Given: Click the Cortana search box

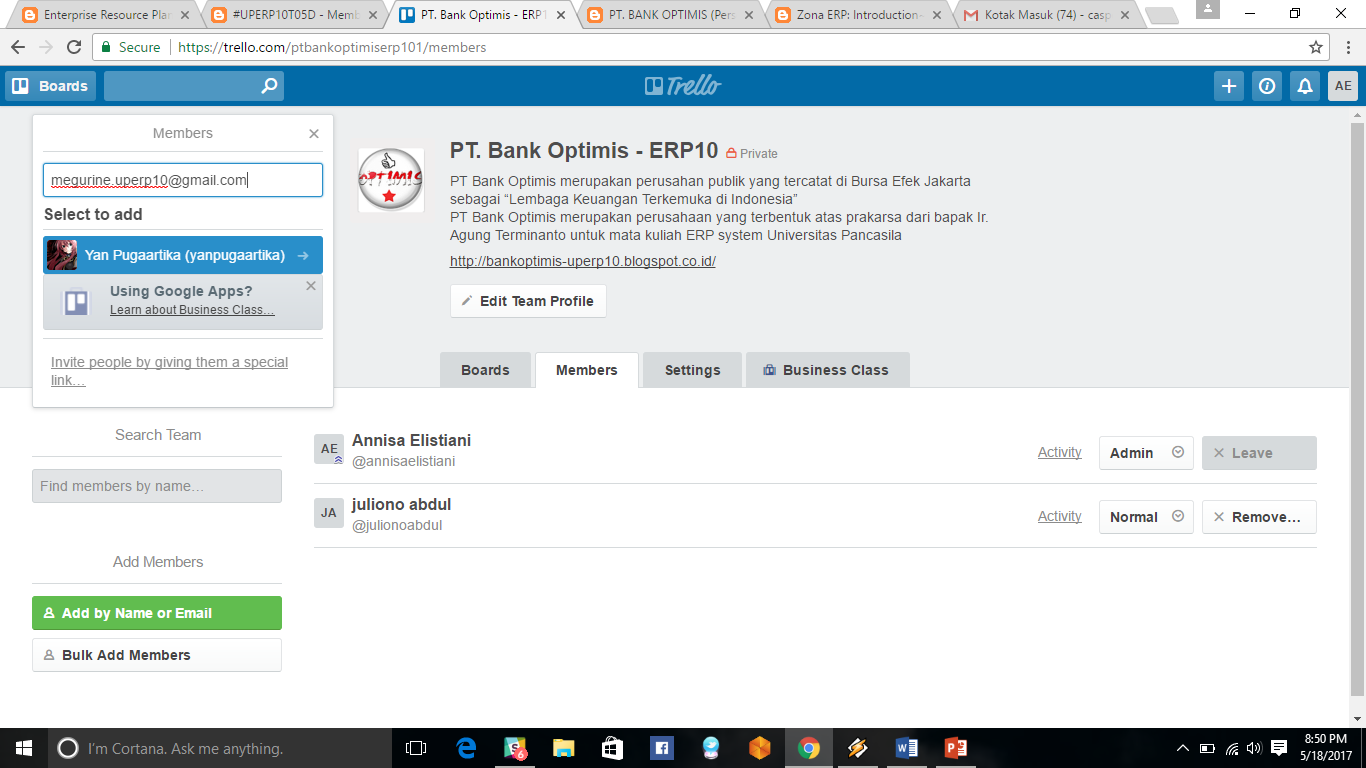Looking at the screenshot, I should click(219, 748).
